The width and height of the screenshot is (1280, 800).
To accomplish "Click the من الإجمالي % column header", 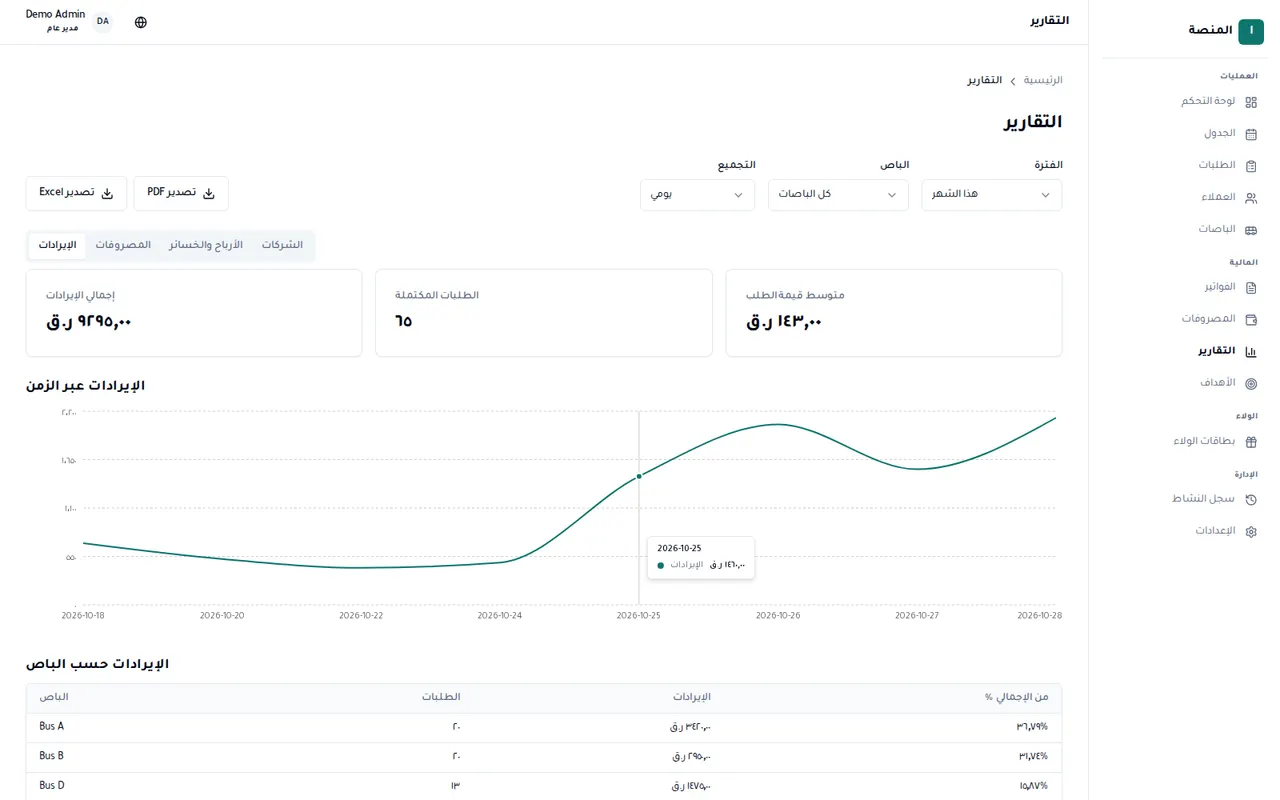I will pos(1017,697).
